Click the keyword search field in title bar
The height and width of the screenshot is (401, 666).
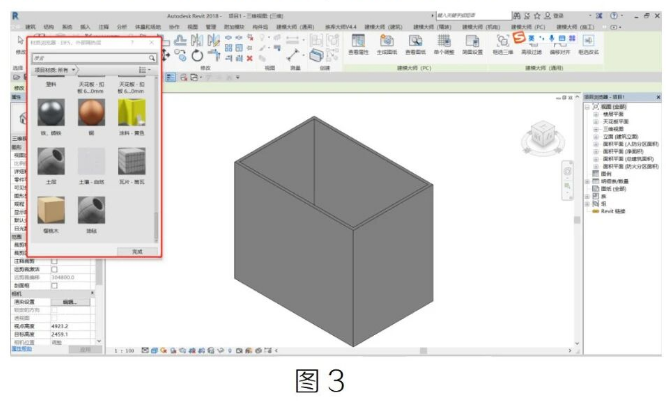coord(473,15)
